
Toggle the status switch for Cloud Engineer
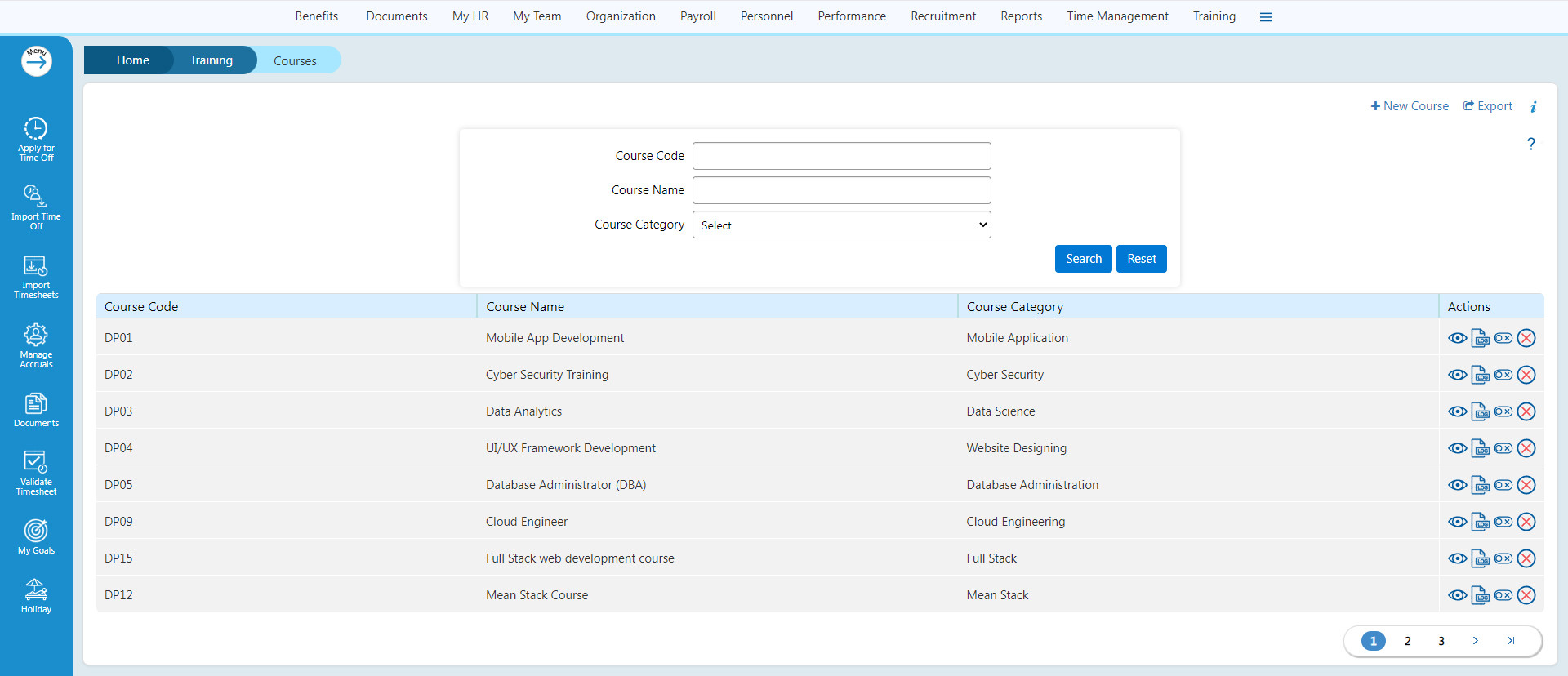[1503, 522]
